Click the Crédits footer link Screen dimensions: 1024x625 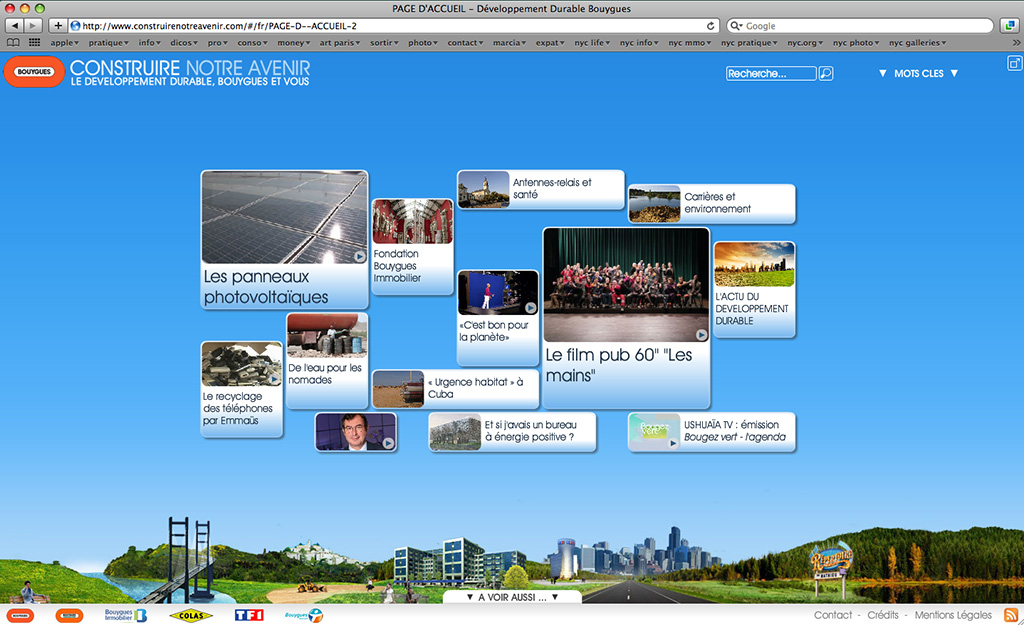[x=883, y=615]
